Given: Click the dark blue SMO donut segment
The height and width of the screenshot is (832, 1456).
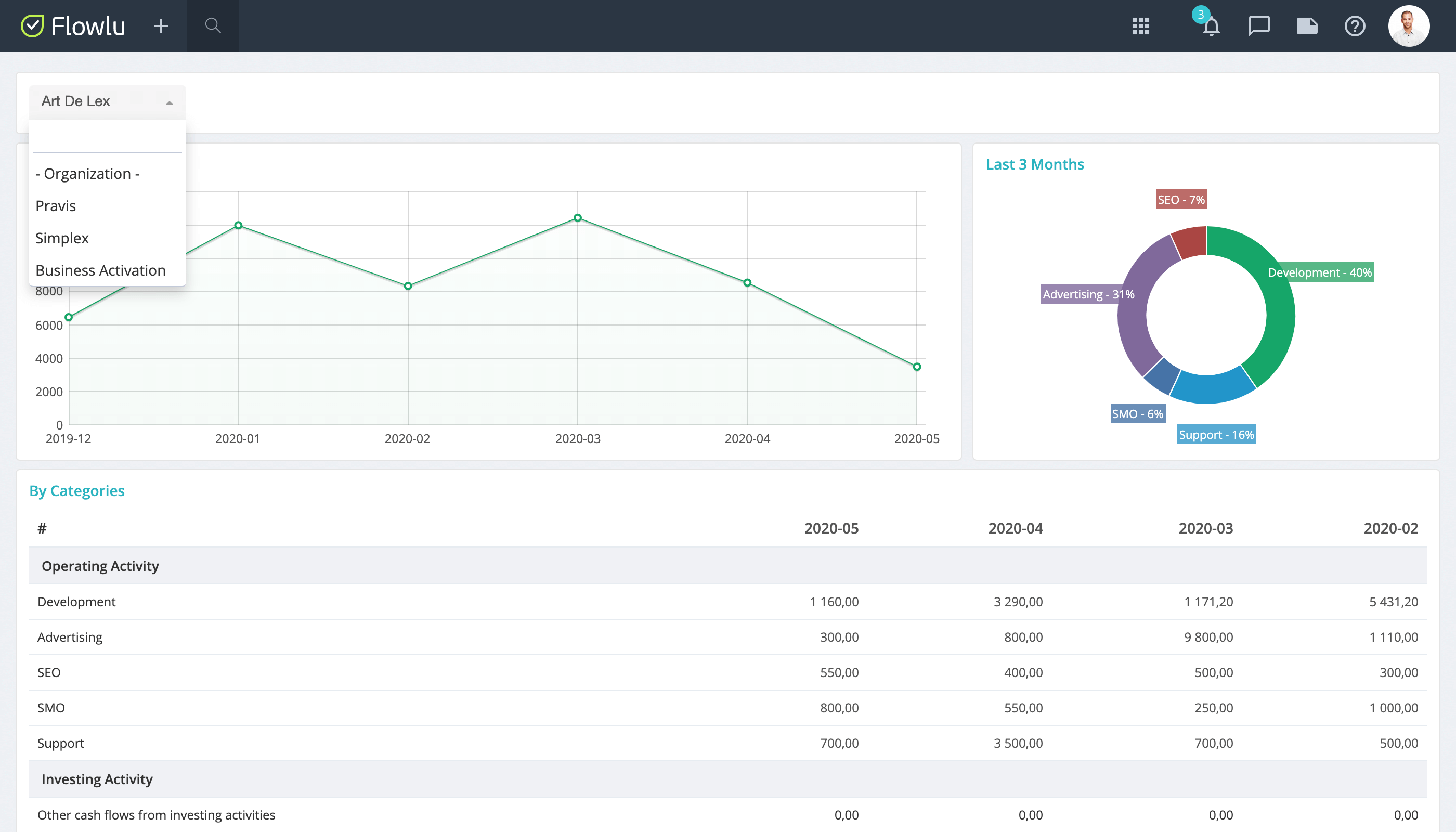Looking at the screenshot, I should click(1161, 376).
